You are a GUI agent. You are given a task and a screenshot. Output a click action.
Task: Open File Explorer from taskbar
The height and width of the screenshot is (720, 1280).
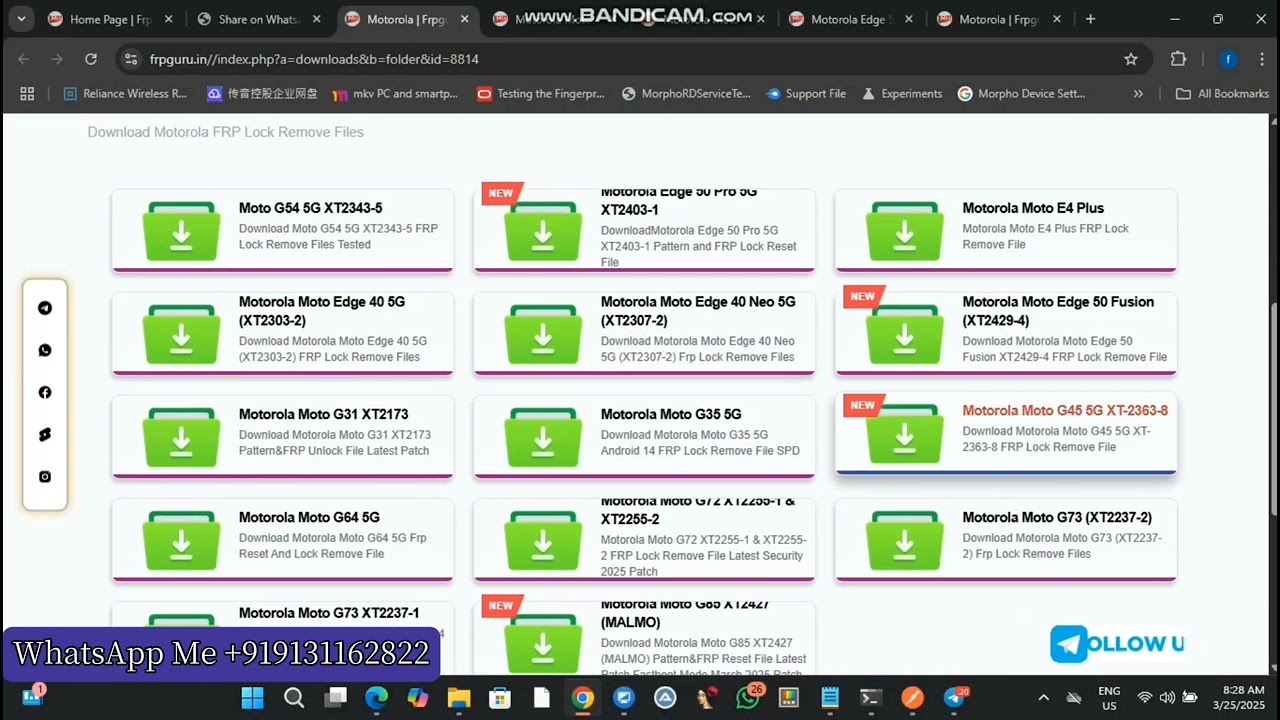(x=458, y=698)
